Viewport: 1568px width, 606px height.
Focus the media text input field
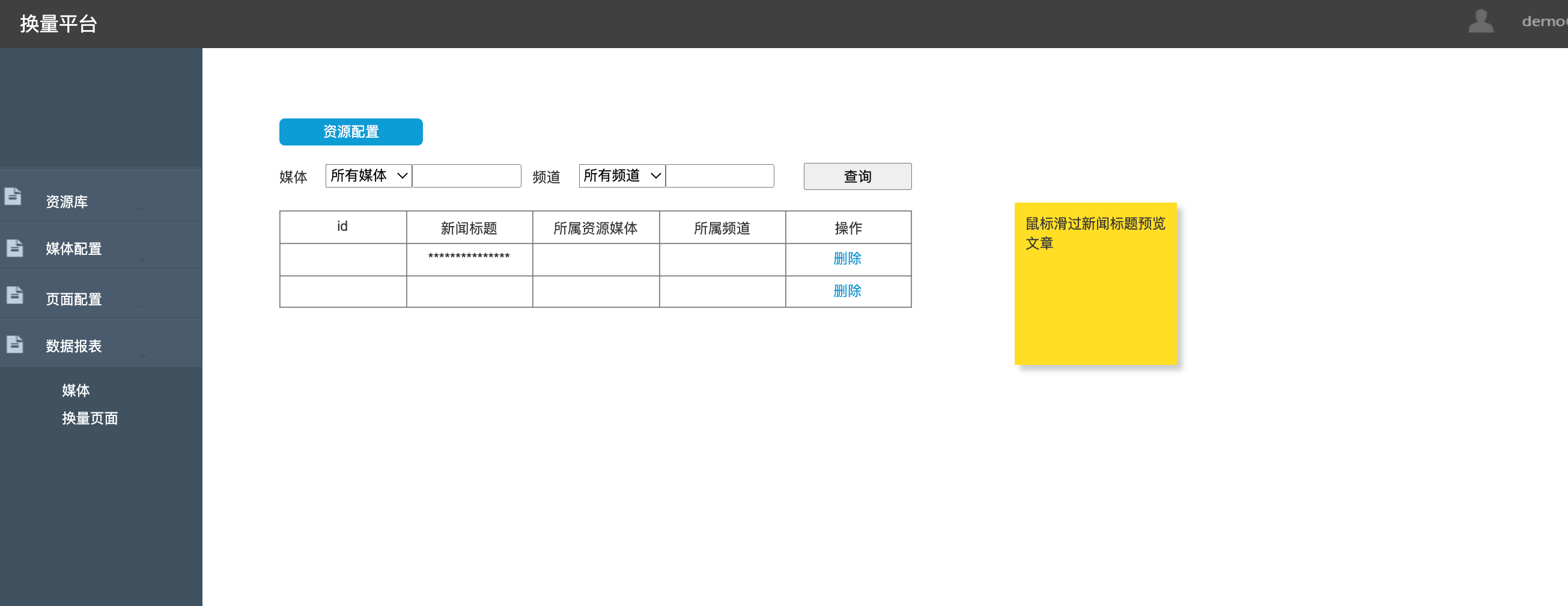466,176
